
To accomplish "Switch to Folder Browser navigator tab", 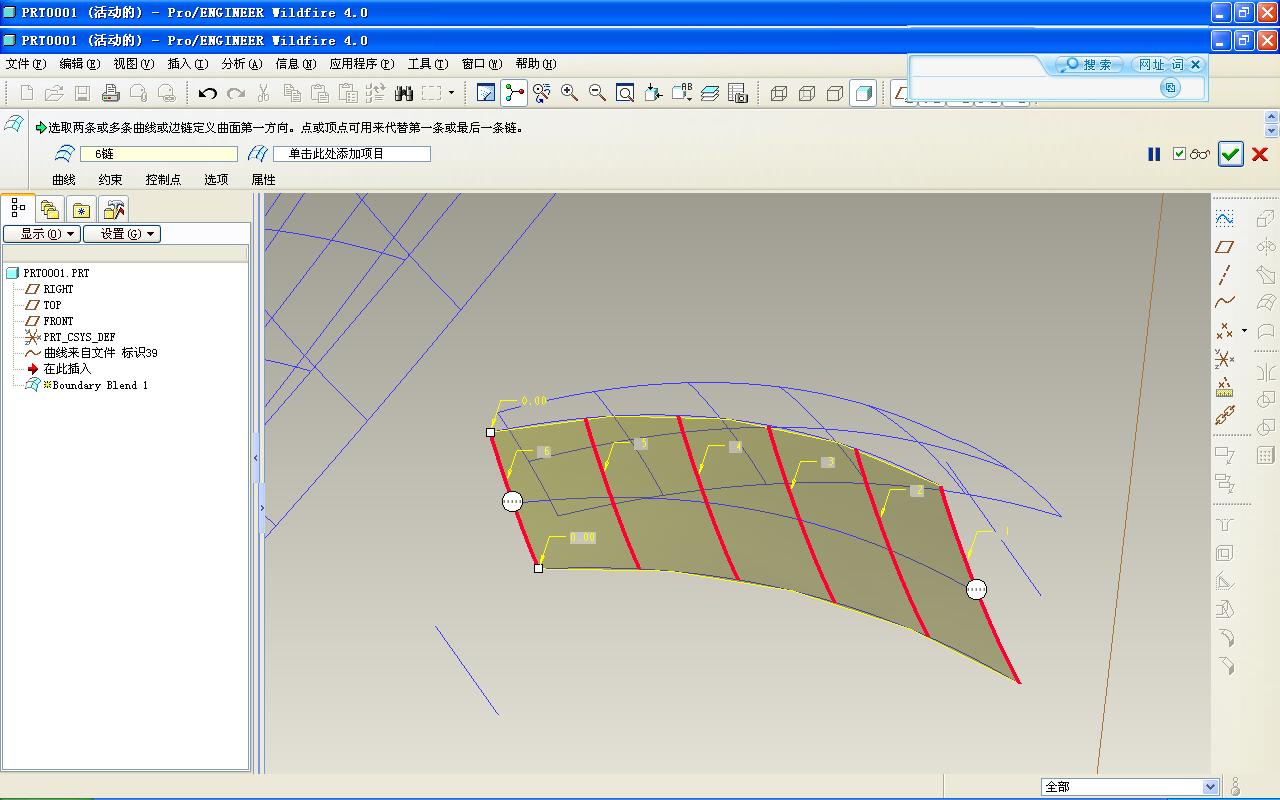I will 50,209.
